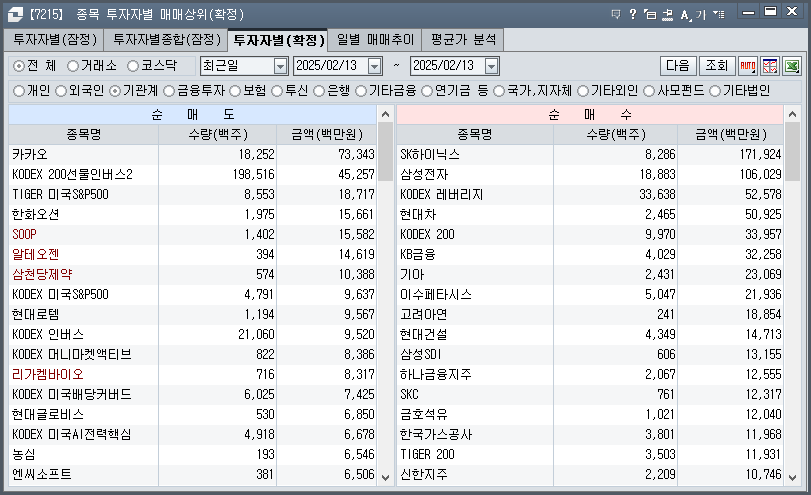811x495 pixels.
Task: Switch to 평균가 분석 tab
Action: click(x=463, y=40)
